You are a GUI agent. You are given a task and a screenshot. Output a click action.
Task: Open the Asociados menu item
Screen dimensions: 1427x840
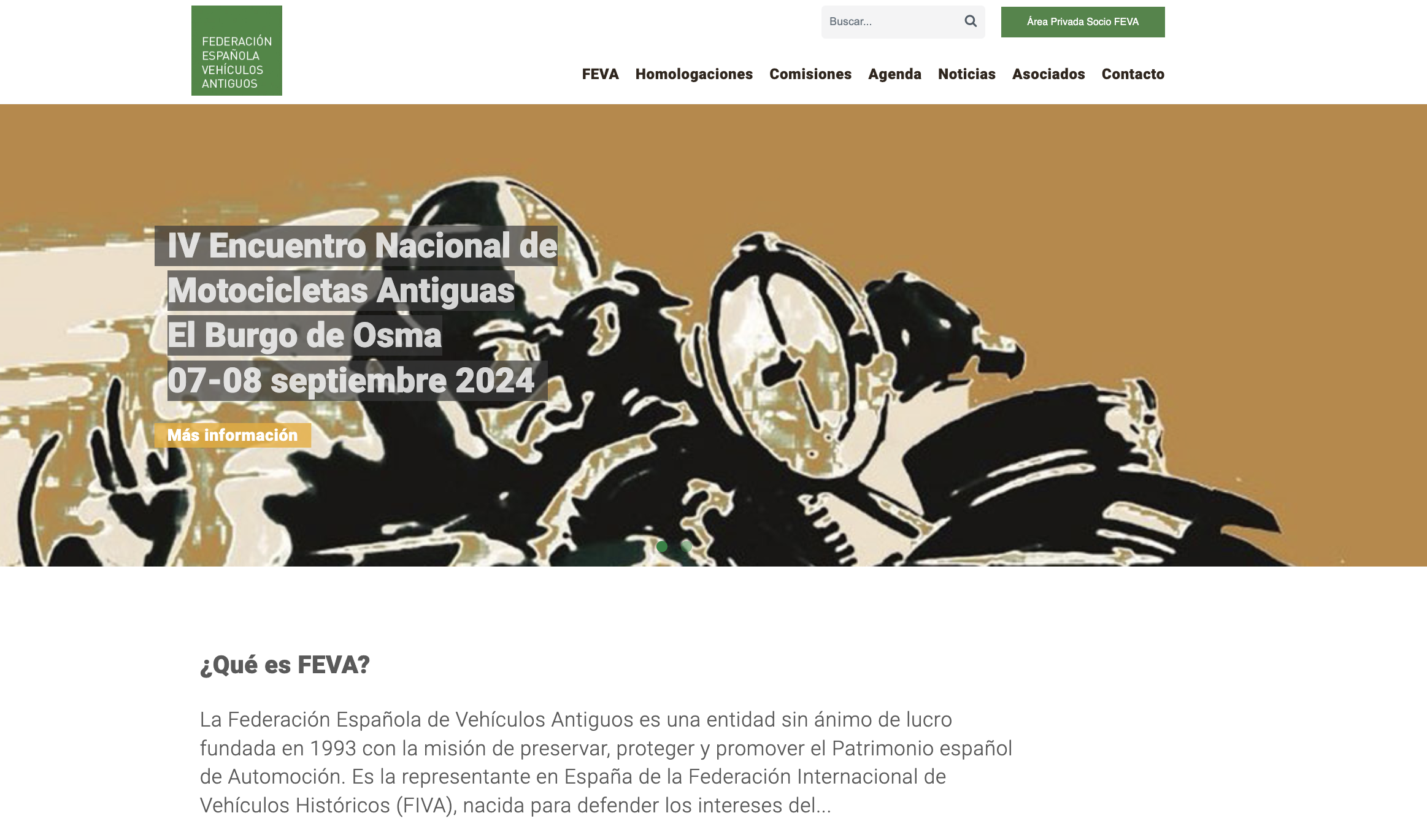(x=1048, y=74)
